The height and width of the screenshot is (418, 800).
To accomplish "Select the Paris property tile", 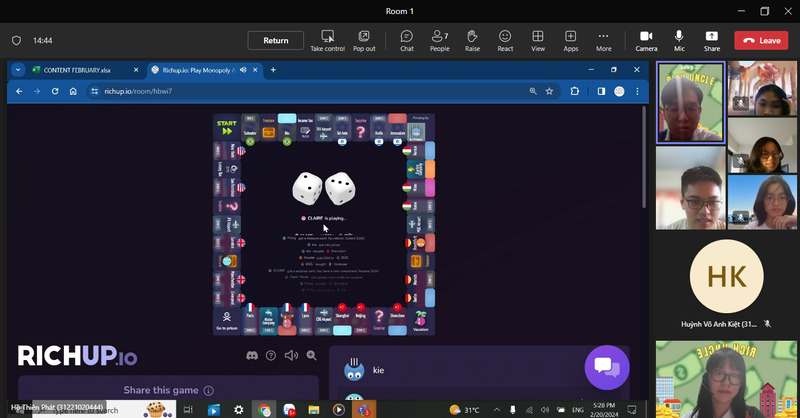I will 250,321.
